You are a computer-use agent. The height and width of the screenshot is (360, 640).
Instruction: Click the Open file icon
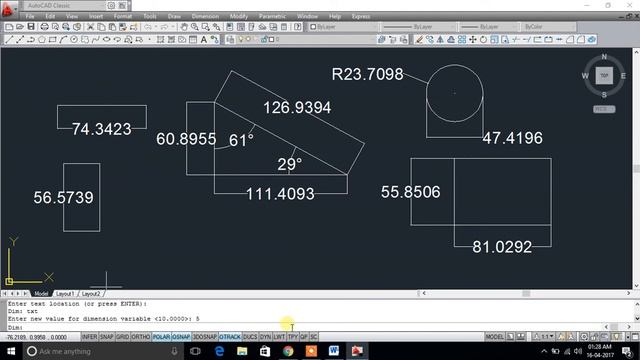[20, 27]
